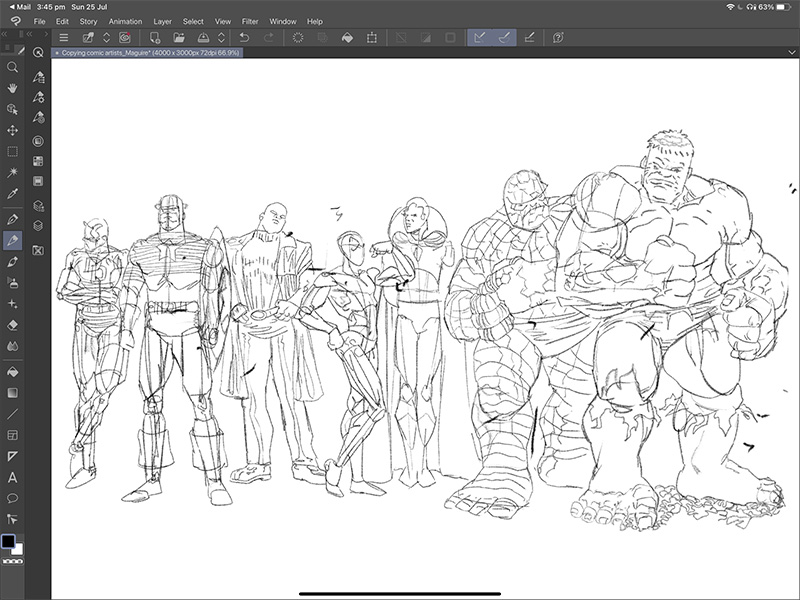Select the rectangular Selection area tool

coord(12,152)
